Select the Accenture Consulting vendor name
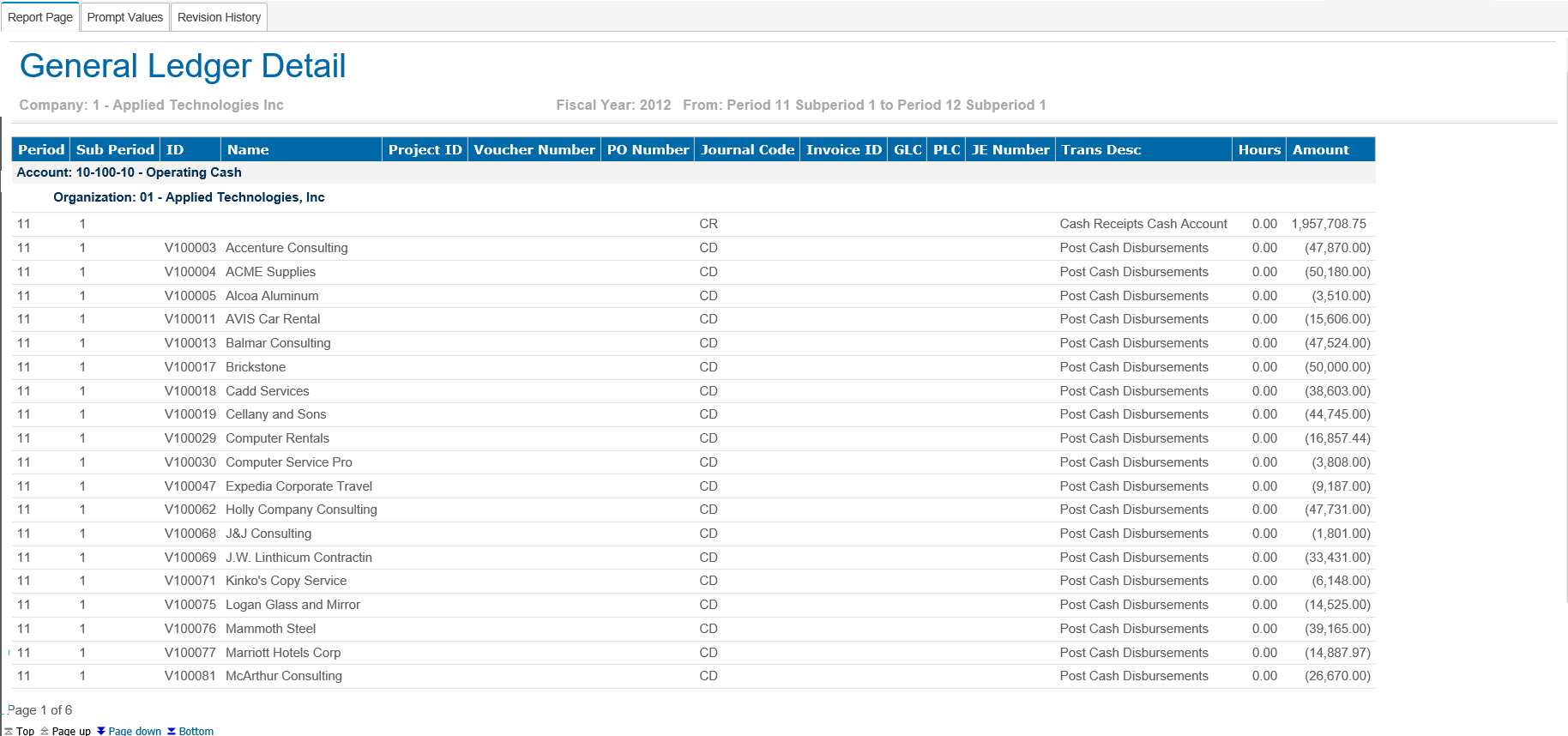 click(286, 248)
